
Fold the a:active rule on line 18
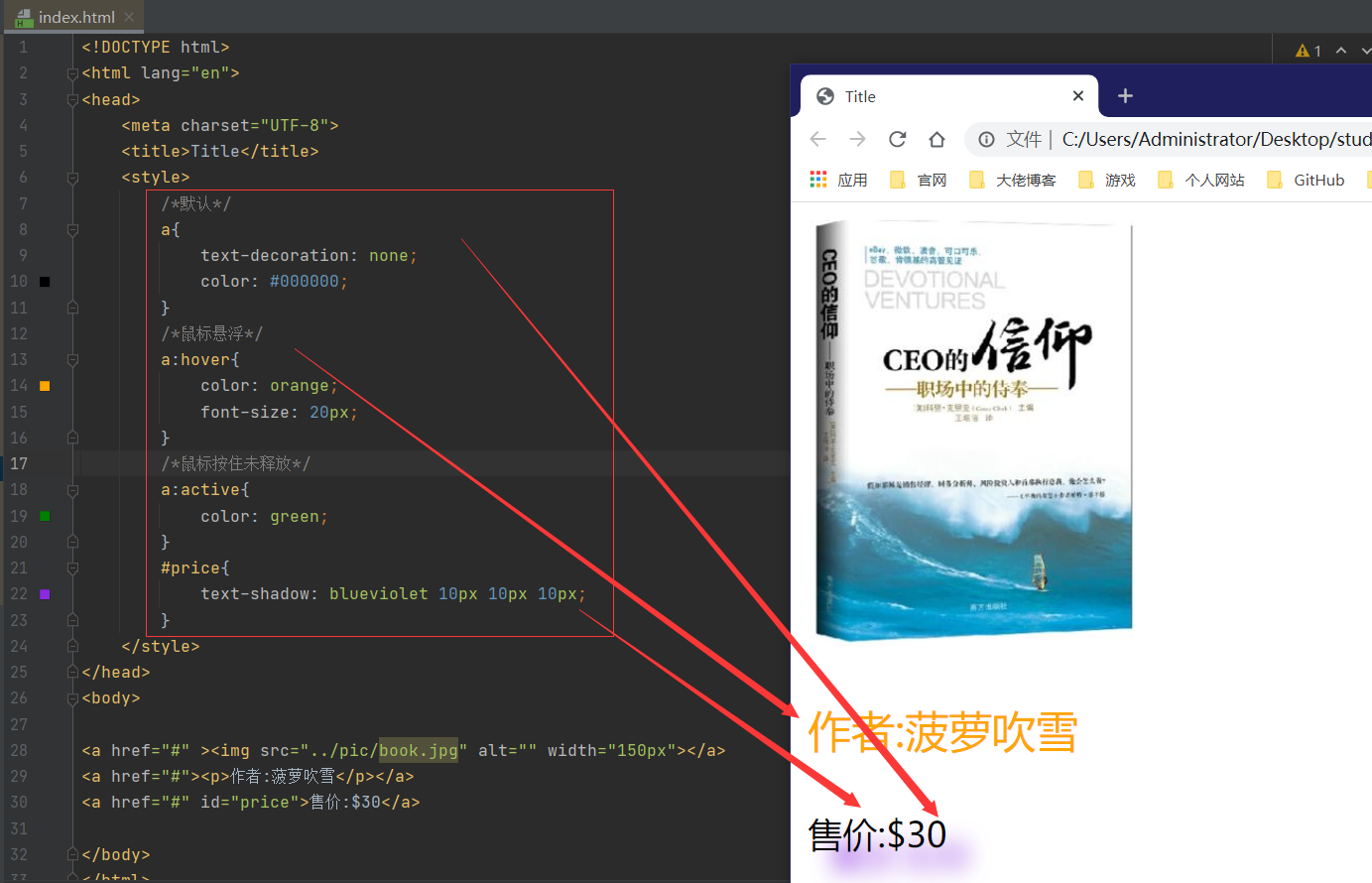tap(72, 490)
